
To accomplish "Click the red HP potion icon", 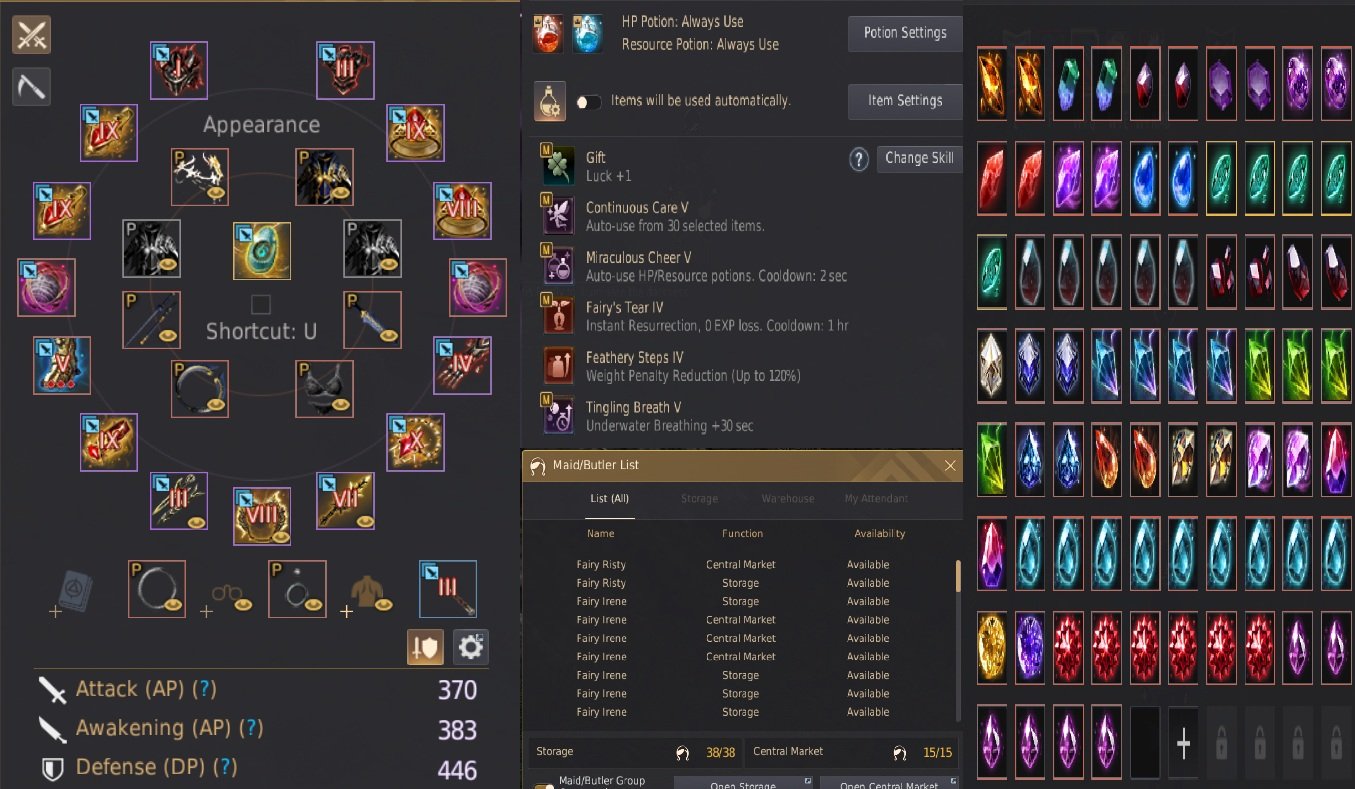I will [548, 33].
